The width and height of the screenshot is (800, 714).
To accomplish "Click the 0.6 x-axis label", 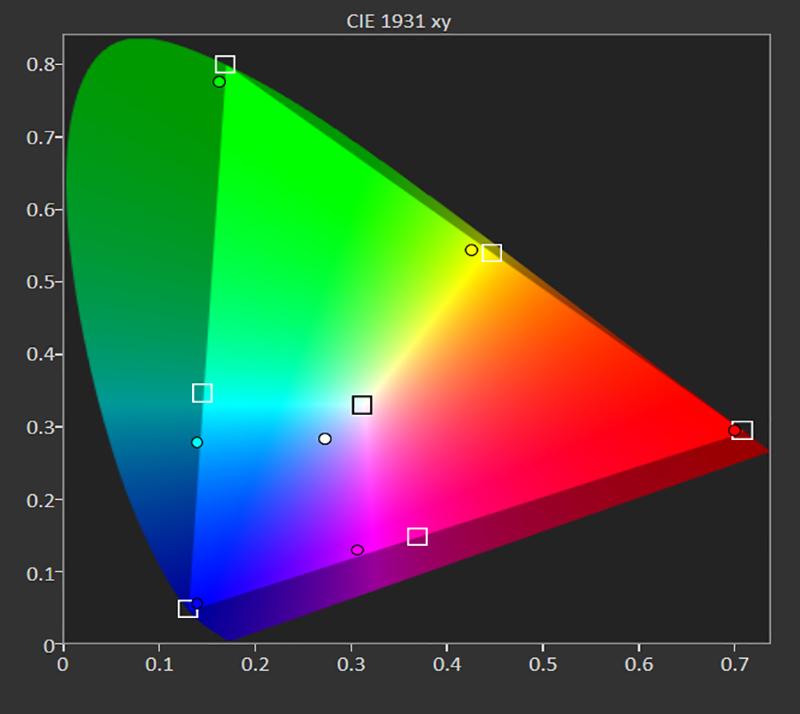I will point(639,664).
